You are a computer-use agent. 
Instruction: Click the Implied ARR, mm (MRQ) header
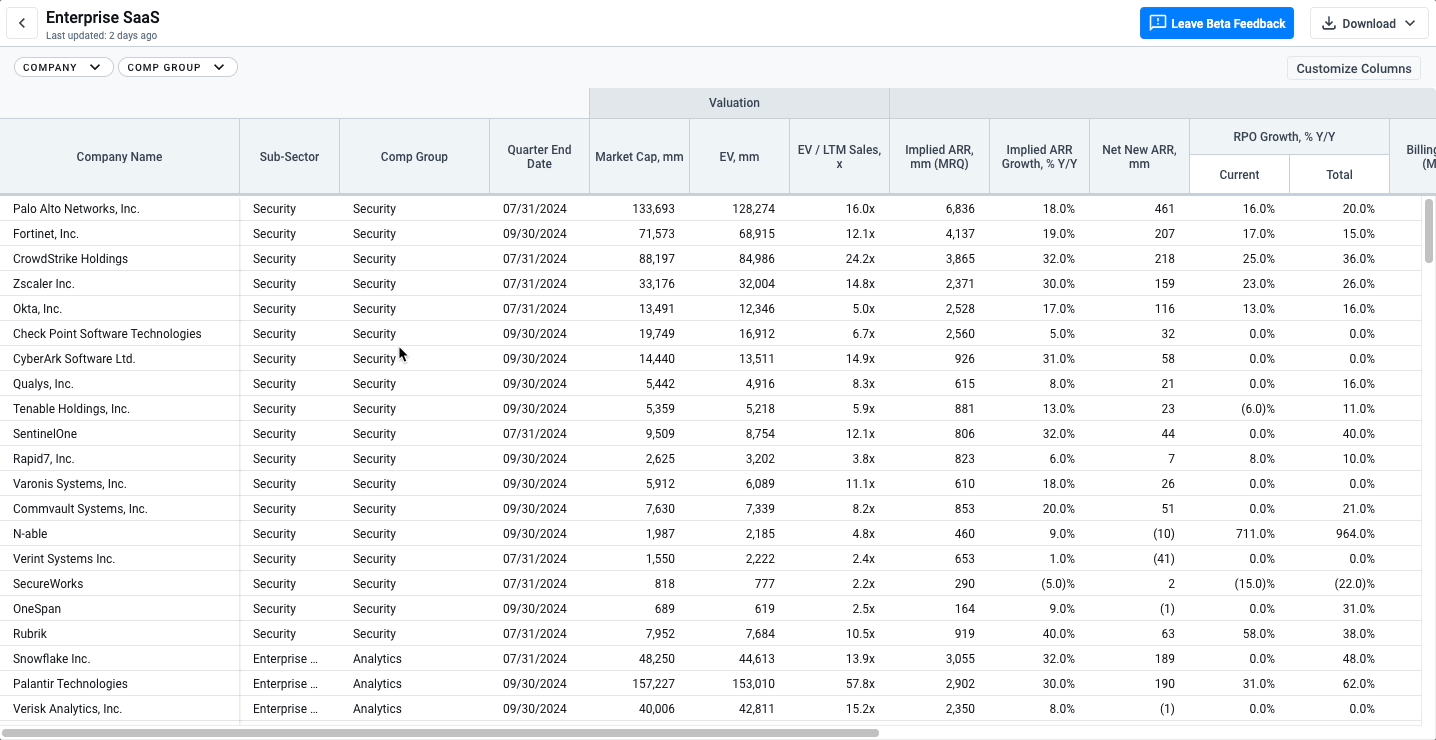pyautogui.click(x=939, y=157)
